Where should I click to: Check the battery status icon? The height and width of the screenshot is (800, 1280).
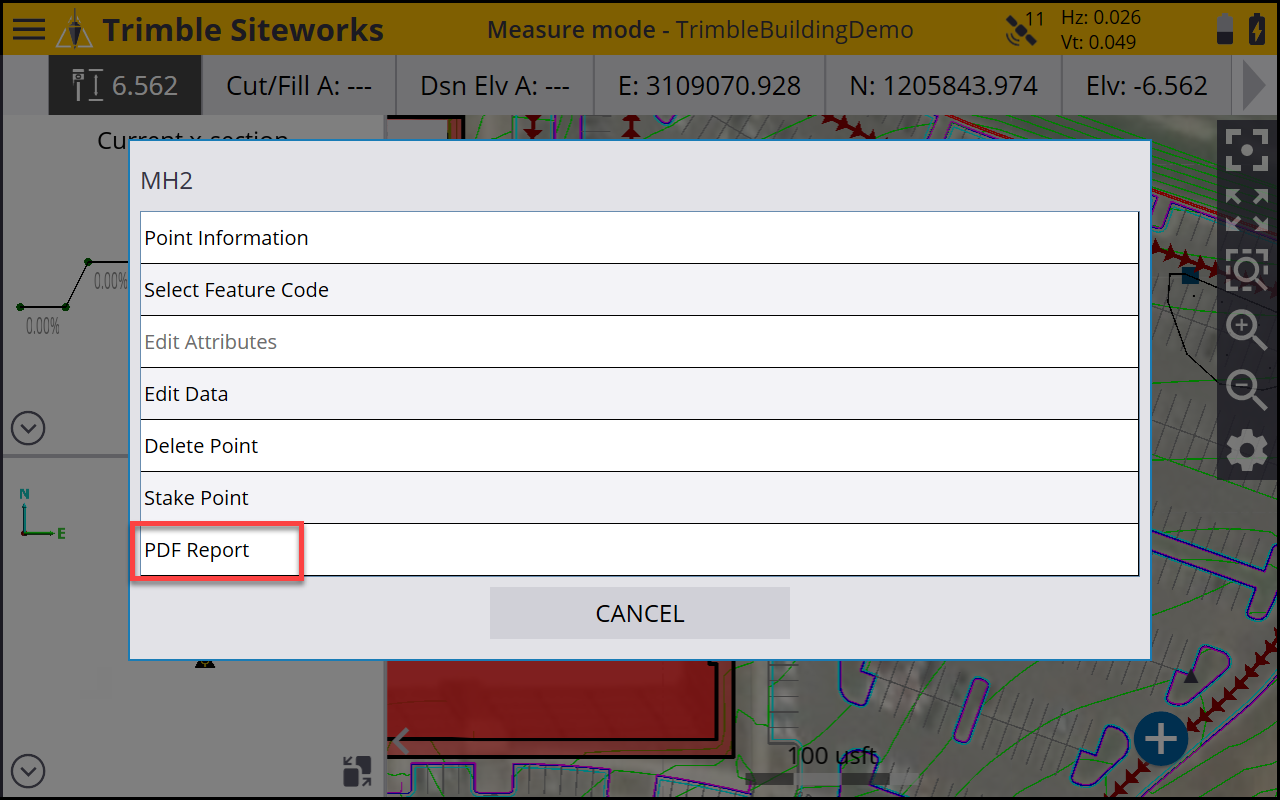click(x=1225, y=29)
